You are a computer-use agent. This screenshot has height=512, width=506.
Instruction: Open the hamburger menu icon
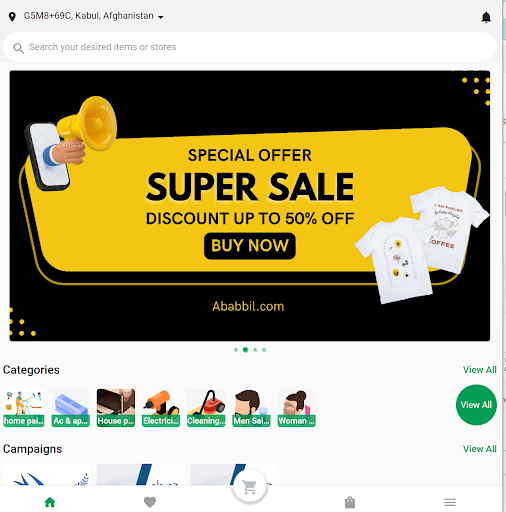[450, 502]
